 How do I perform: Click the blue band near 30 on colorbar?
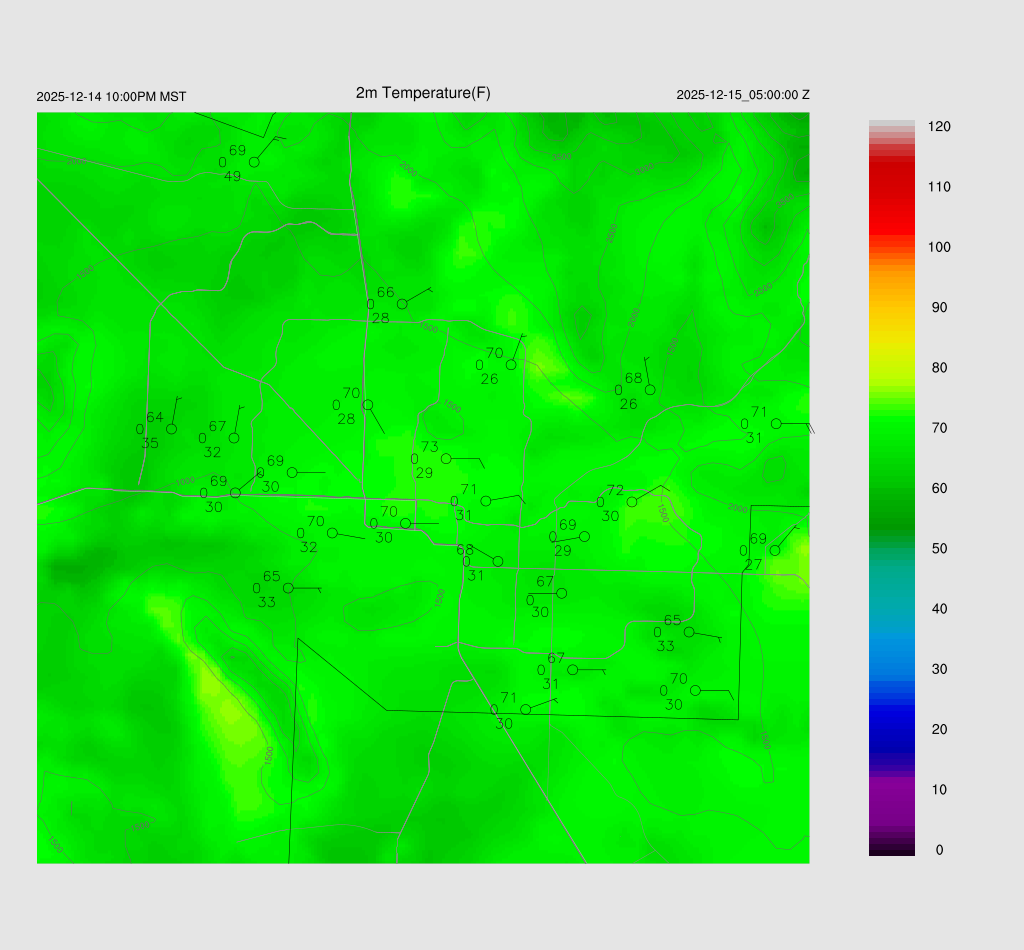[891, 668]
